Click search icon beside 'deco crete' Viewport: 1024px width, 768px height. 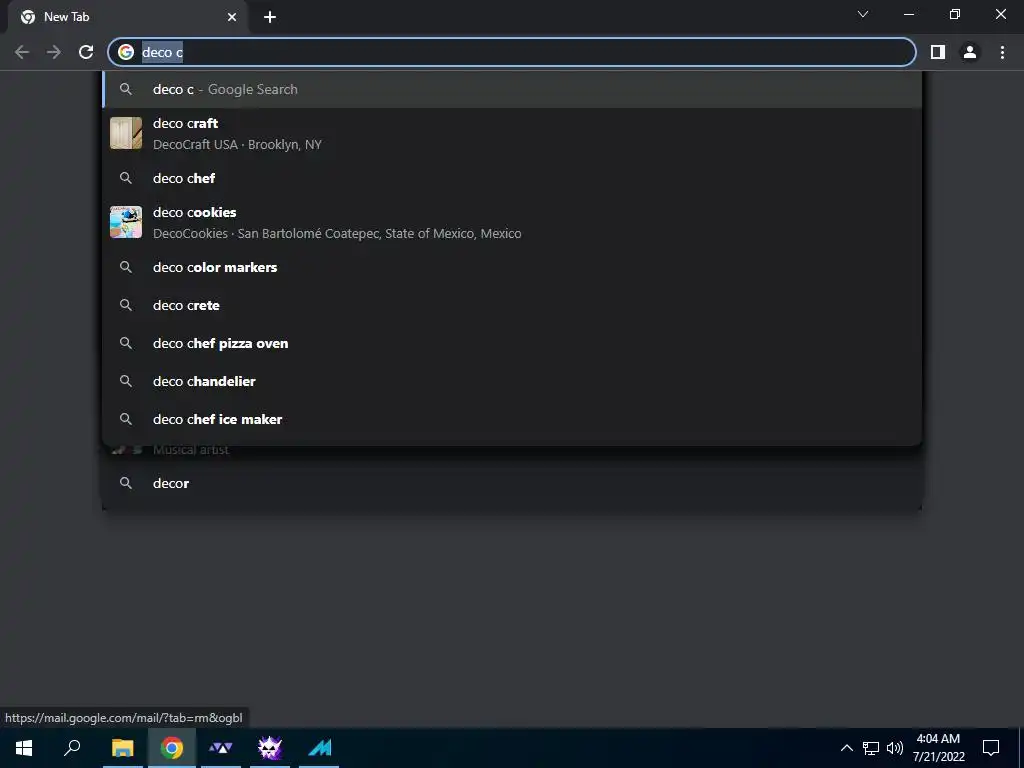[x=126, y=305]
